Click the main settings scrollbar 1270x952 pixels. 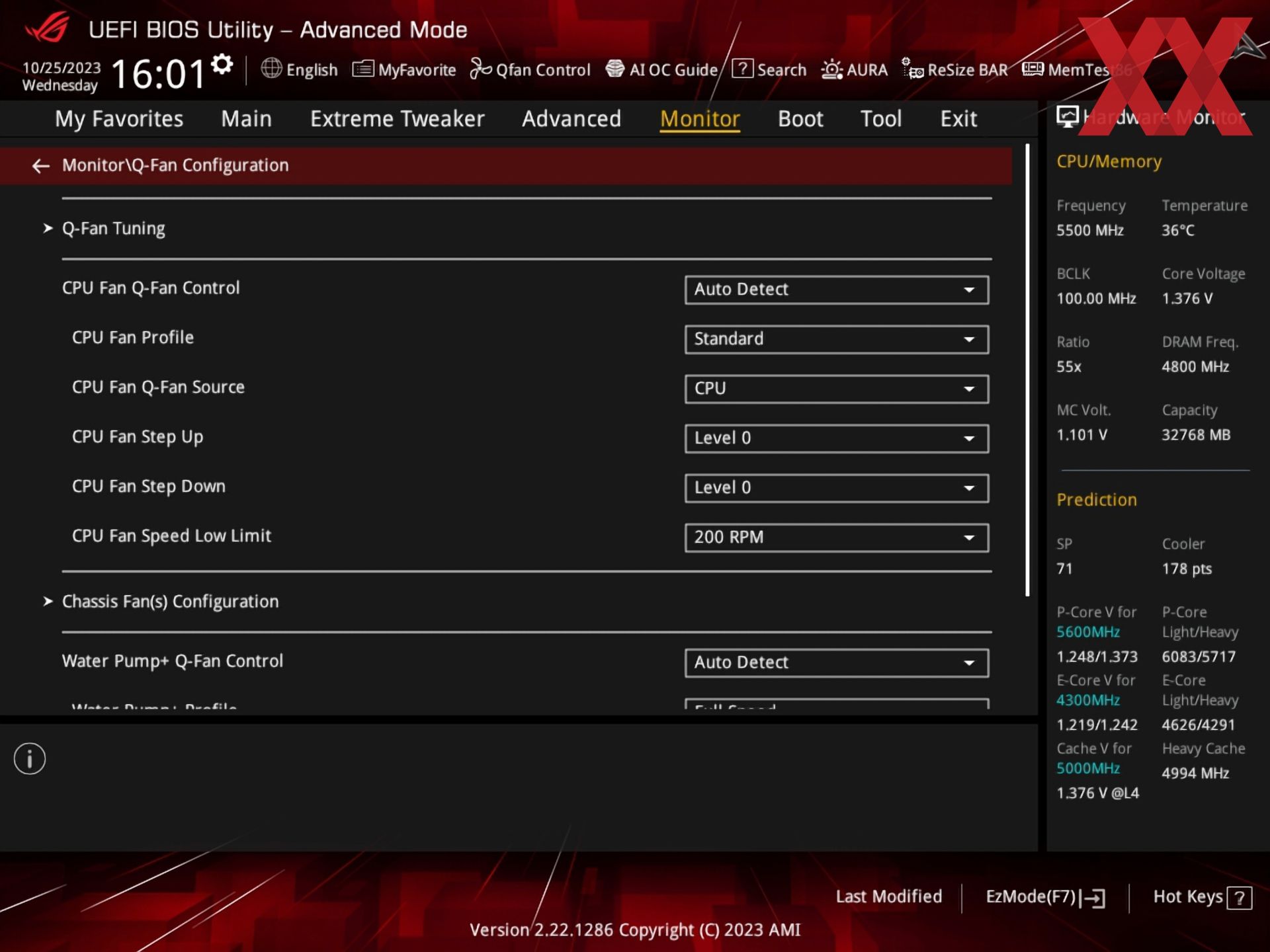(x=1027, y=370)
